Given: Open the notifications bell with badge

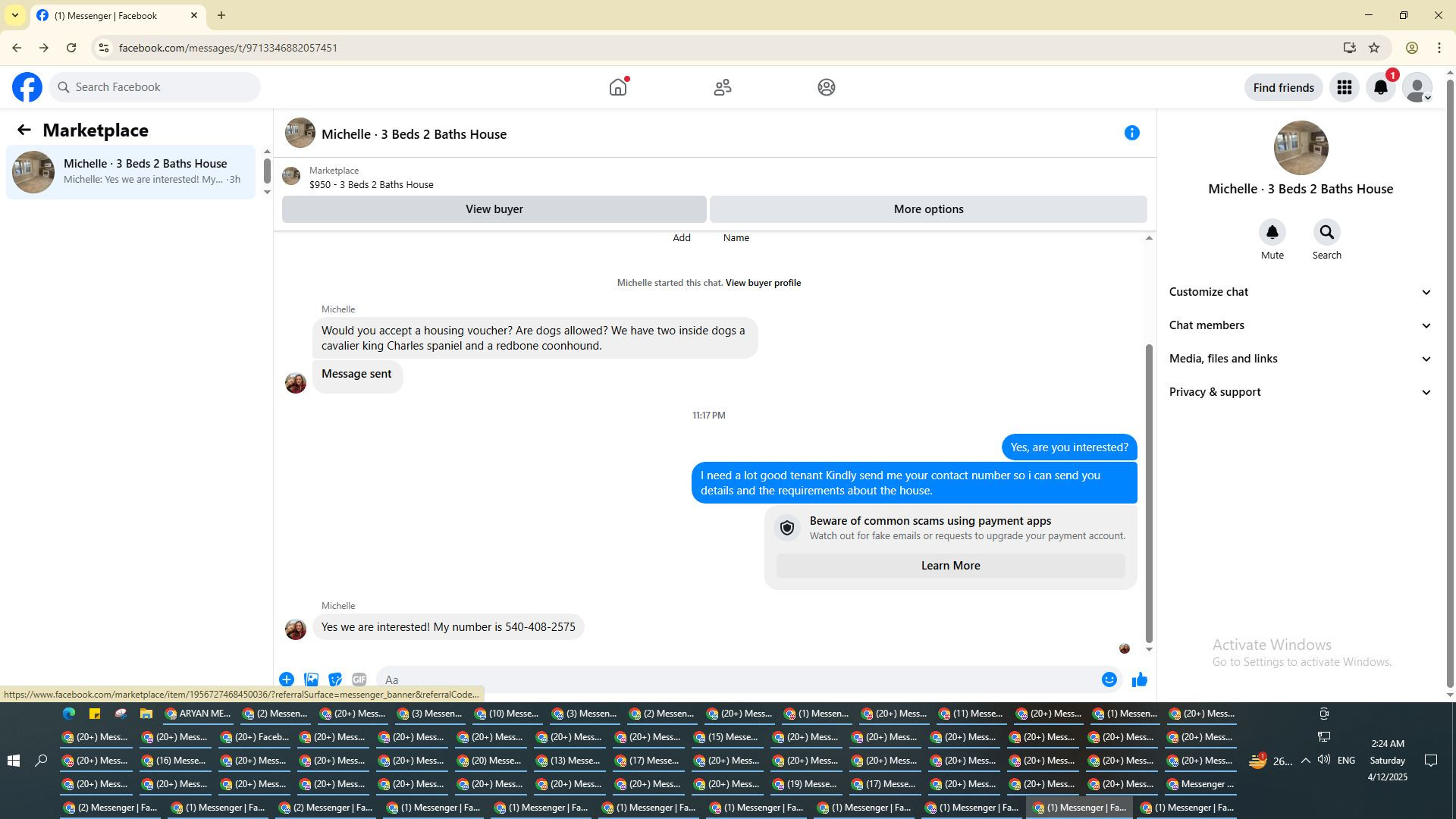Looking at the screenshot, I should (1381, 87).
